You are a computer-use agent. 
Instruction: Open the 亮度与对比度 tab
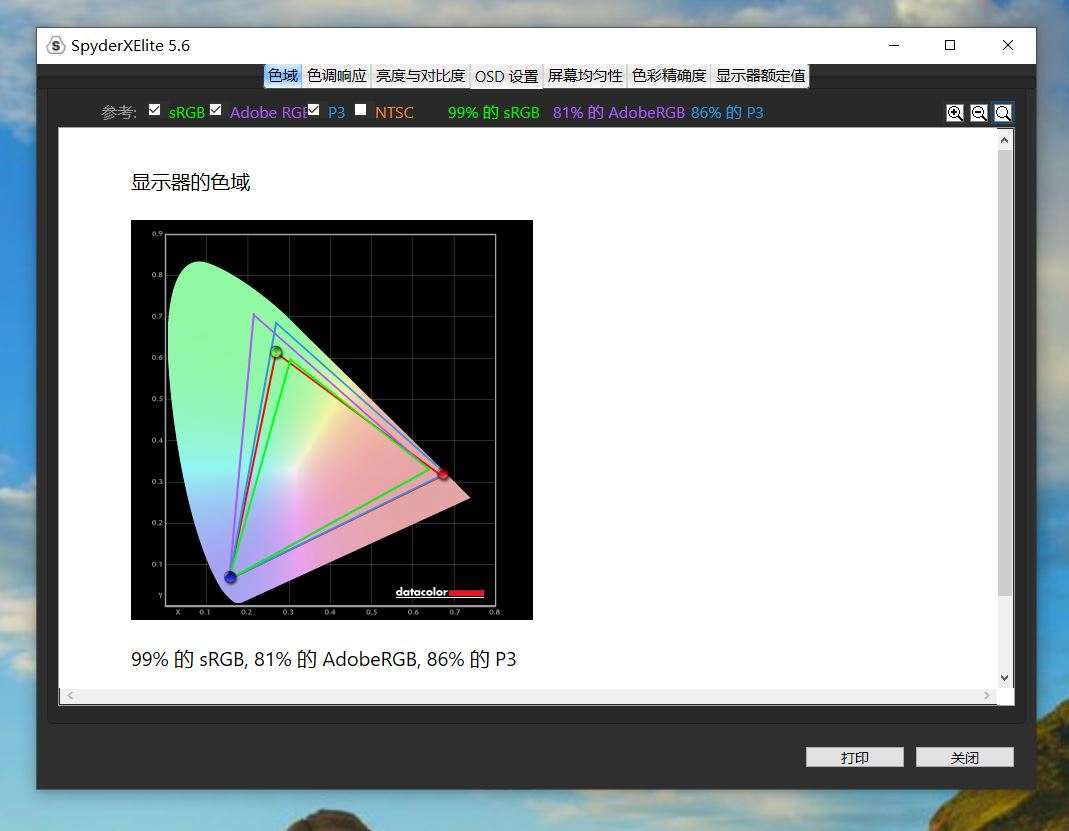point(420,76)
